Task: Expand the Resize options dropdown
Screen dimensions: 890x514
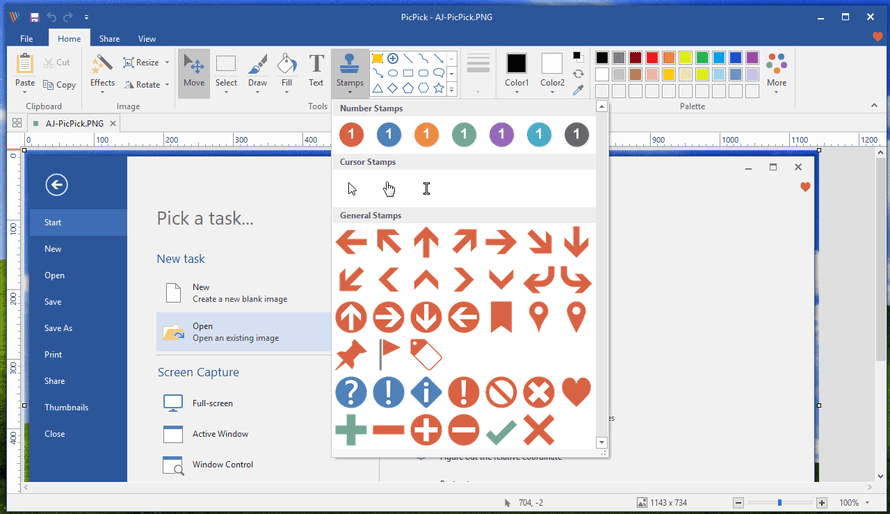Action: point(167,62)
